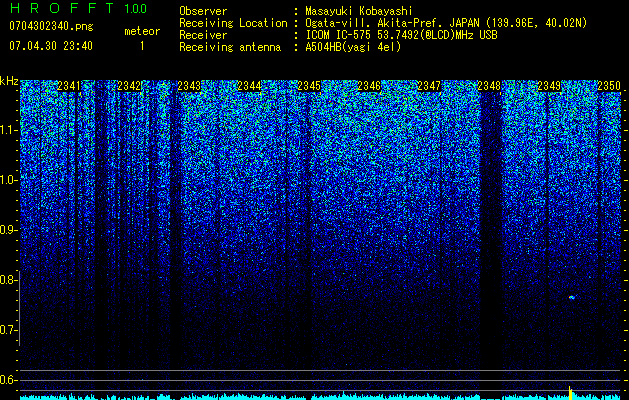Click the 2347 time marker
This screenshot has width=629, height=400.
429,86
